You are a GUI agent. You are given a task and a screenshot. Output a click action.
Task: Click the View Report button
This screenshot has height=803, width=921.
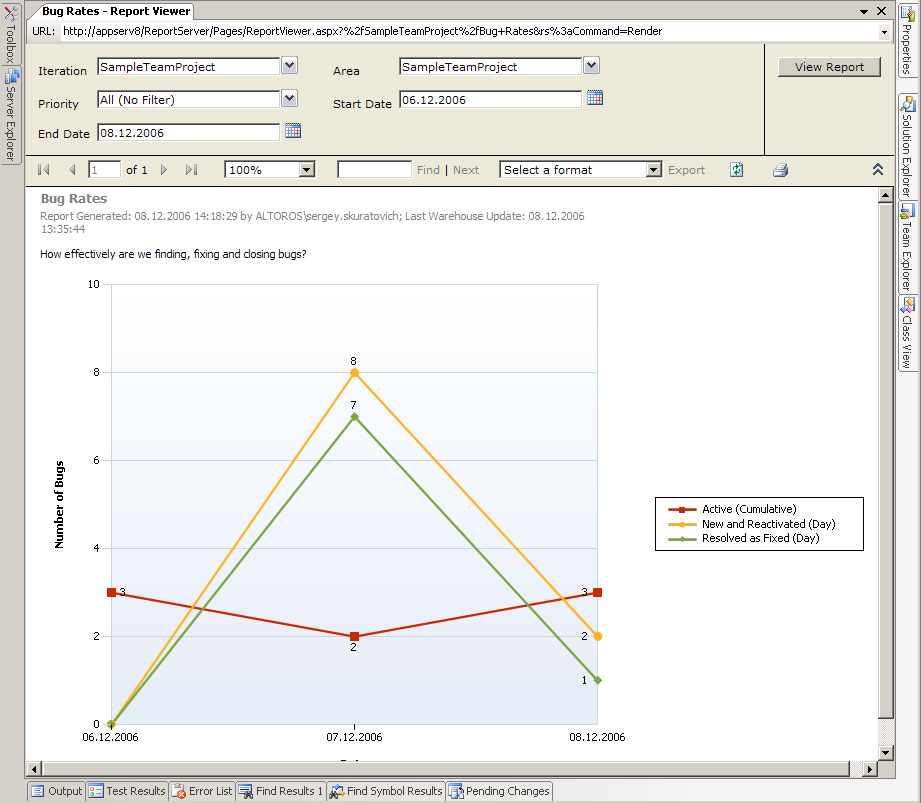829,67
